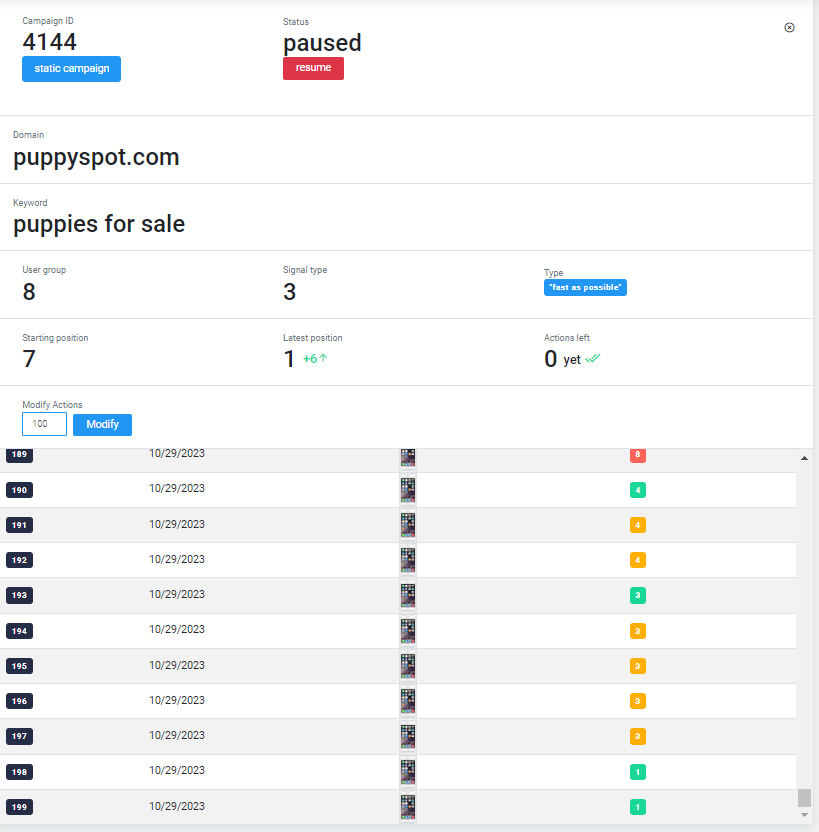Click the 'static campaign' button
Image resolution: width=819 pixels, height=832 pixels.
click(x=72, y=69)
